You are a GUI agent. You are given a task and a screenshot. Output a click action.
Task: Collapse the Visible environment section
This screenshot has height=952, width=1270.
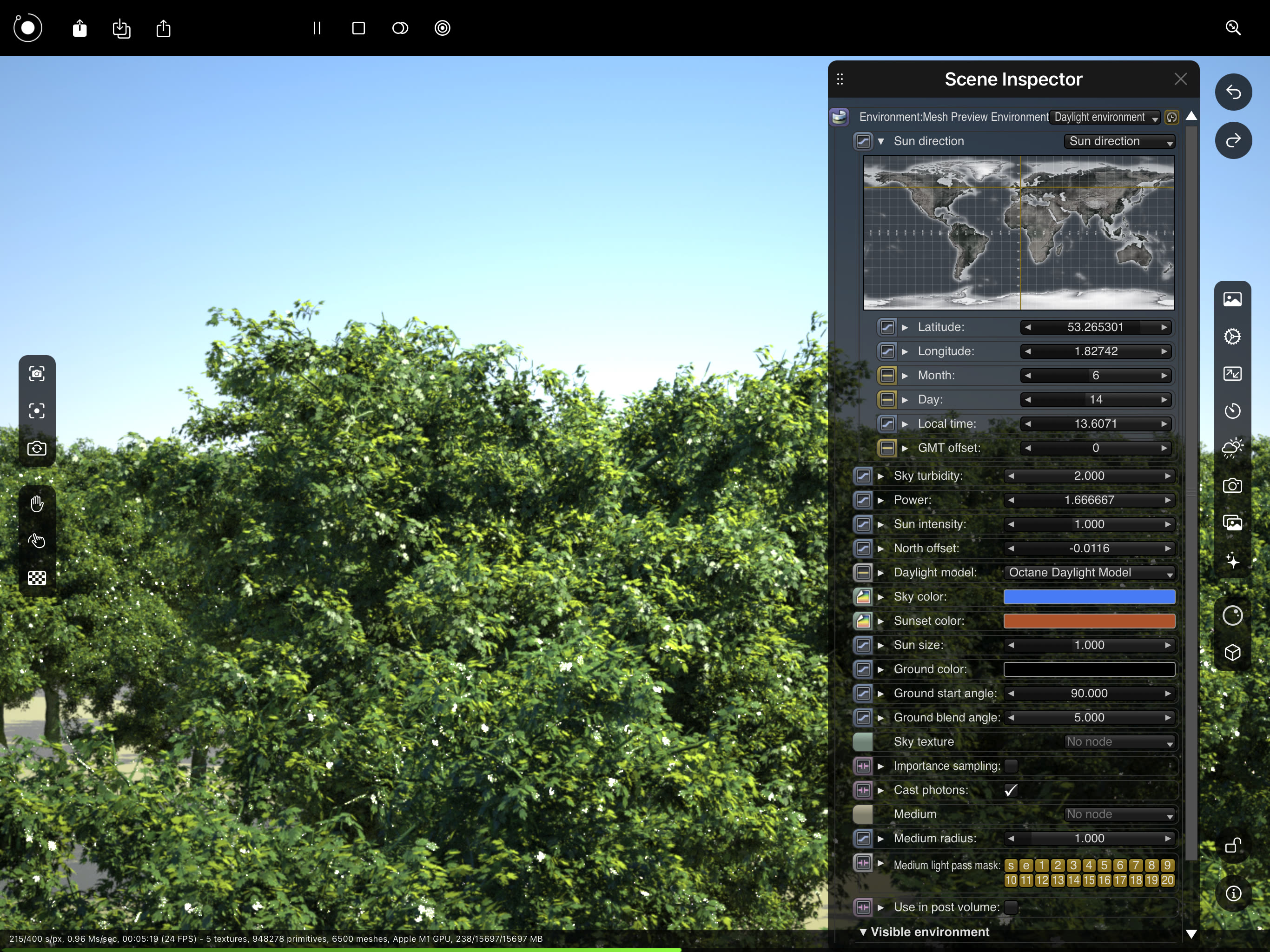coord(862,932)
